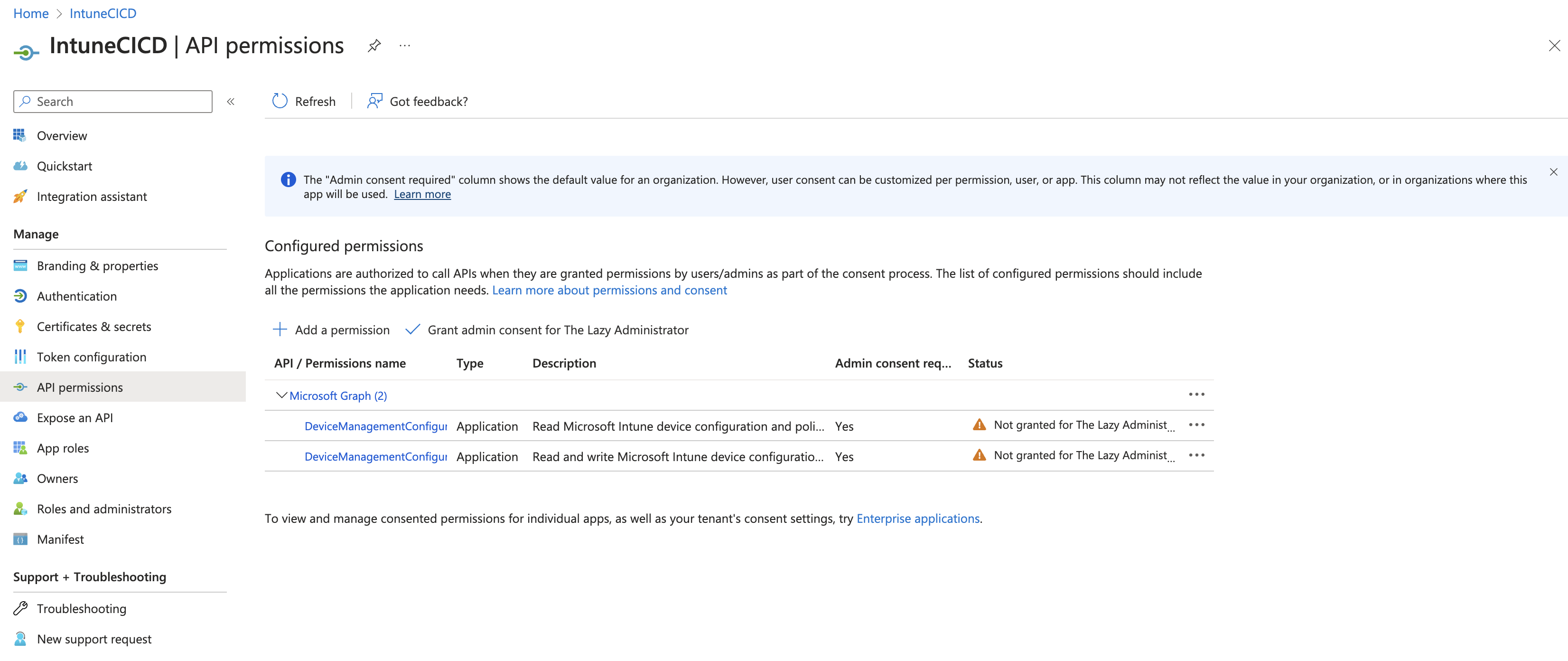The image size is (1568, 661).
Task: Click the Quickstart cloud icon
Action: coord(20,166)
